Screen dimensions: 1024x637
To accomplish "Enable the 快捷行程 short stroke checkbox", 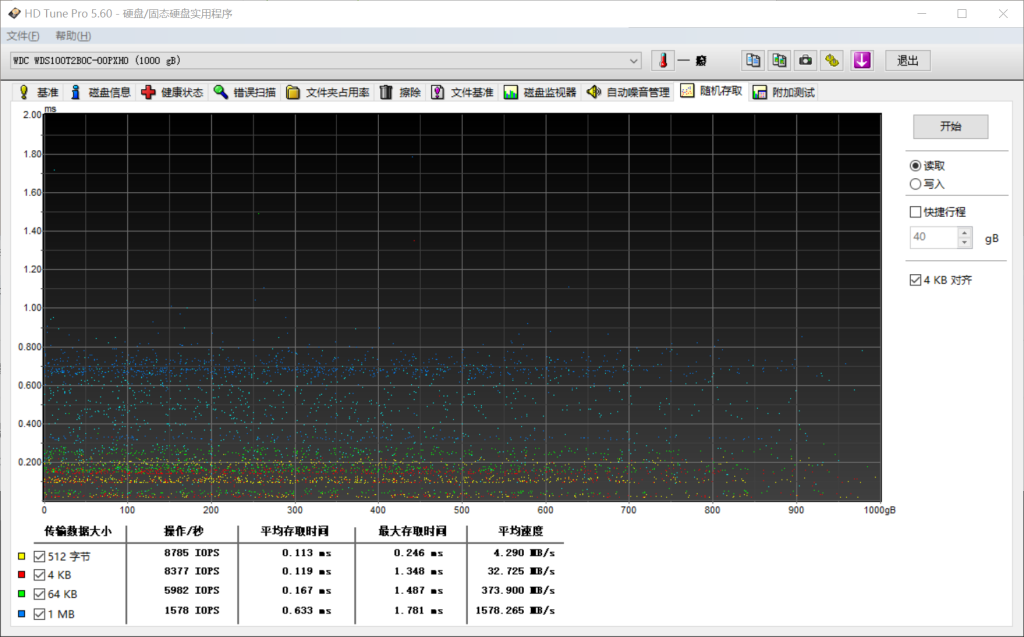I will point(916,212).
